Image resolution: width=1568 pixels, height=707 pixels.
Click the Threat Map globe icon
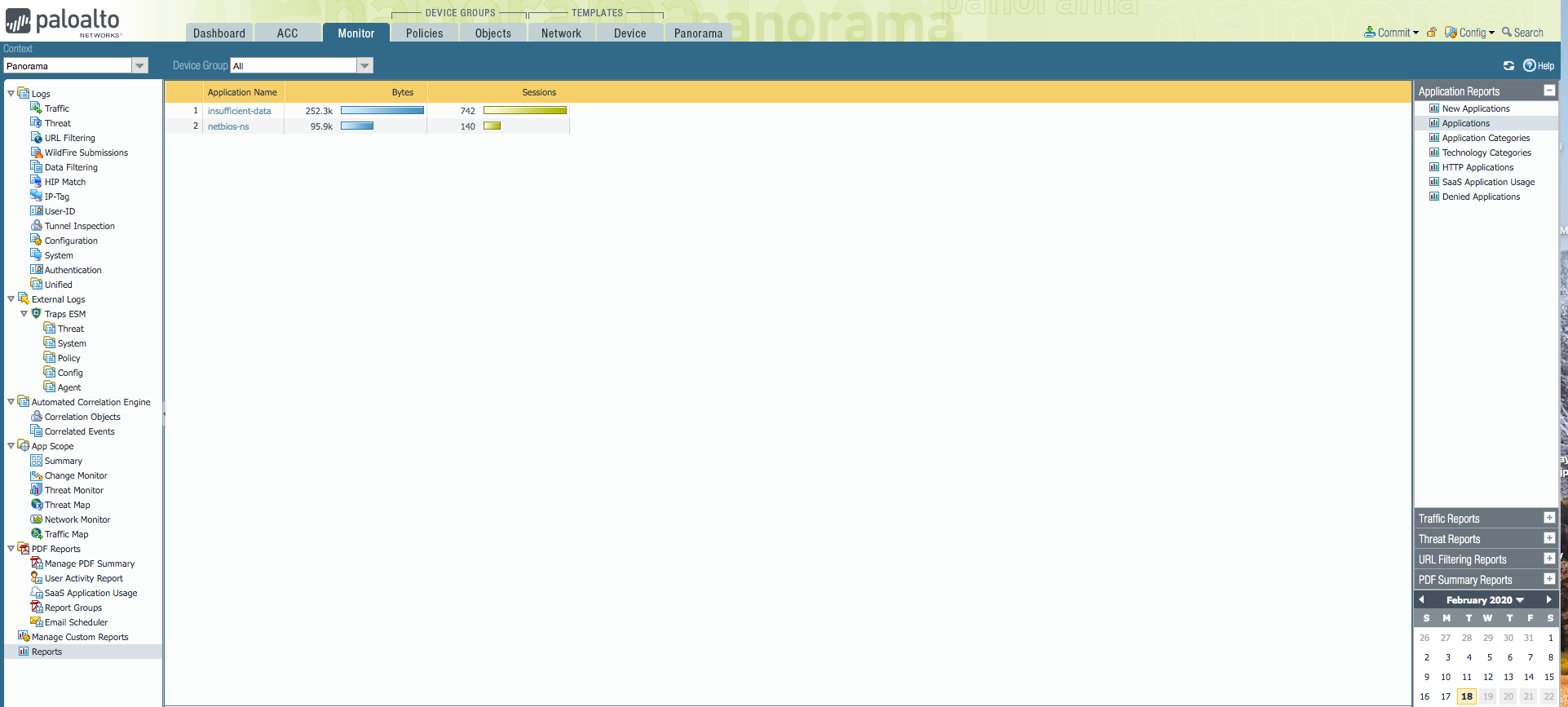coord(36,504)
